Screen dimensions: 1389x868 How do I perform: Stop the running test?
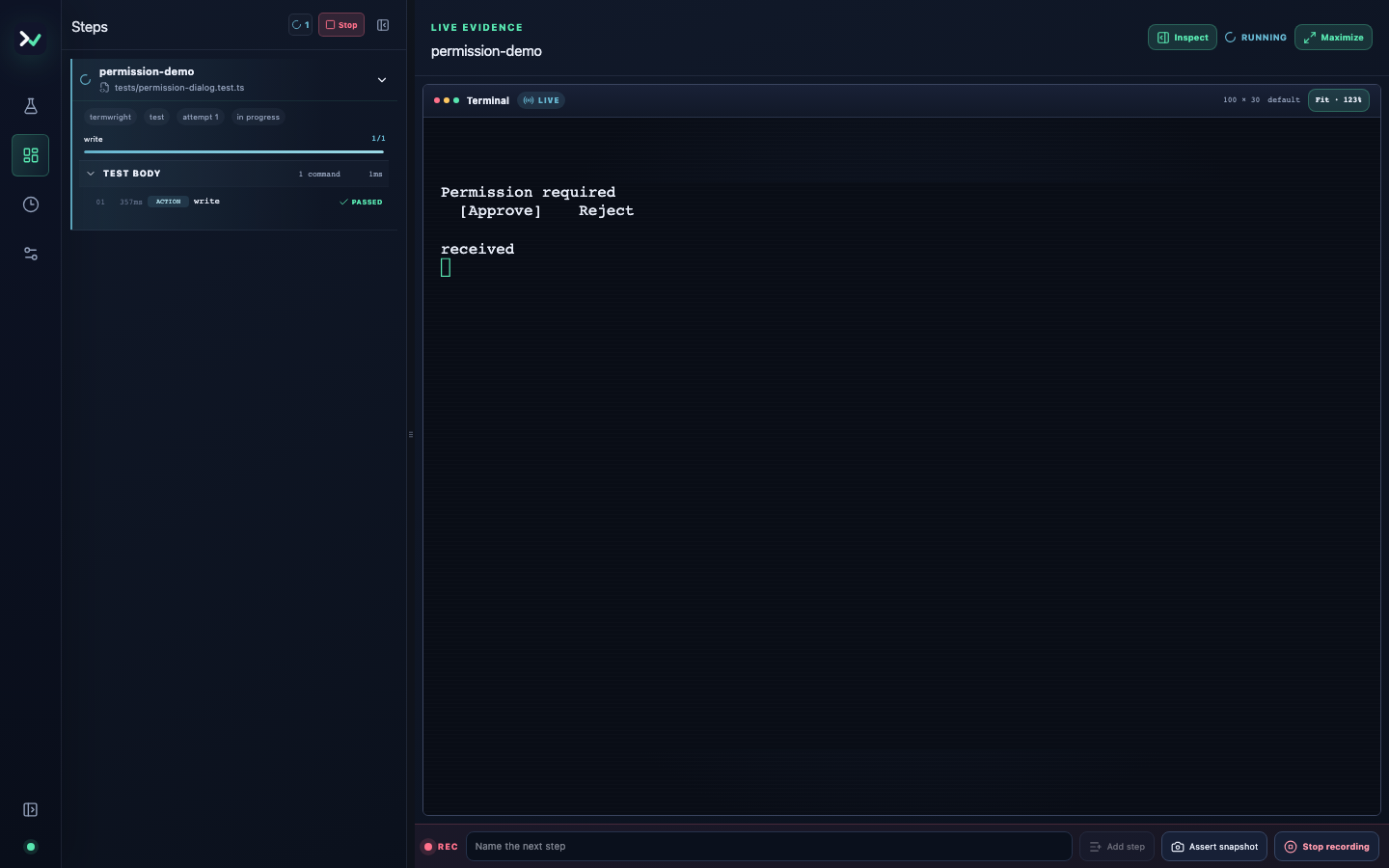(341, 25)
